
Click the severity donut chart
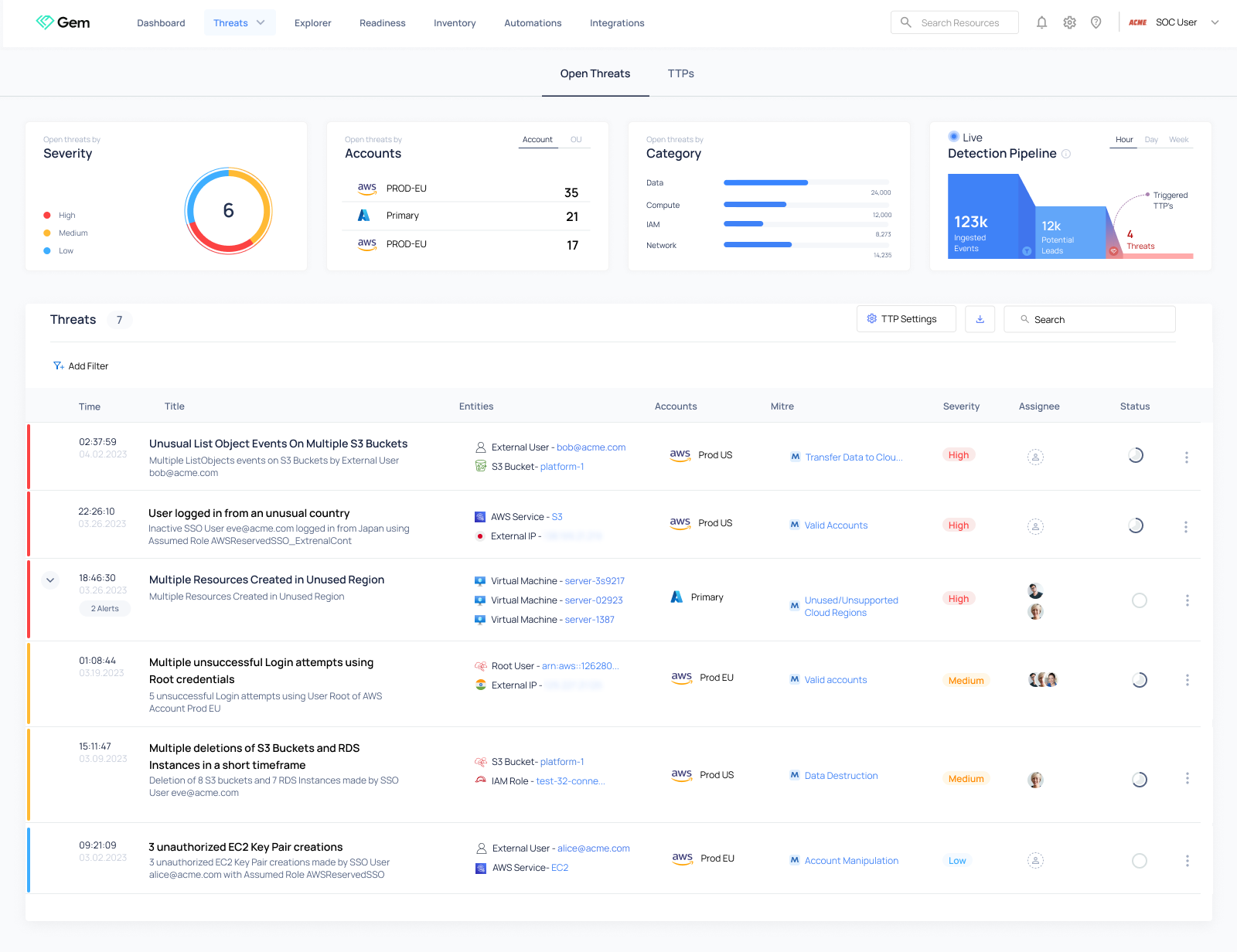click(x=229, y=211)
